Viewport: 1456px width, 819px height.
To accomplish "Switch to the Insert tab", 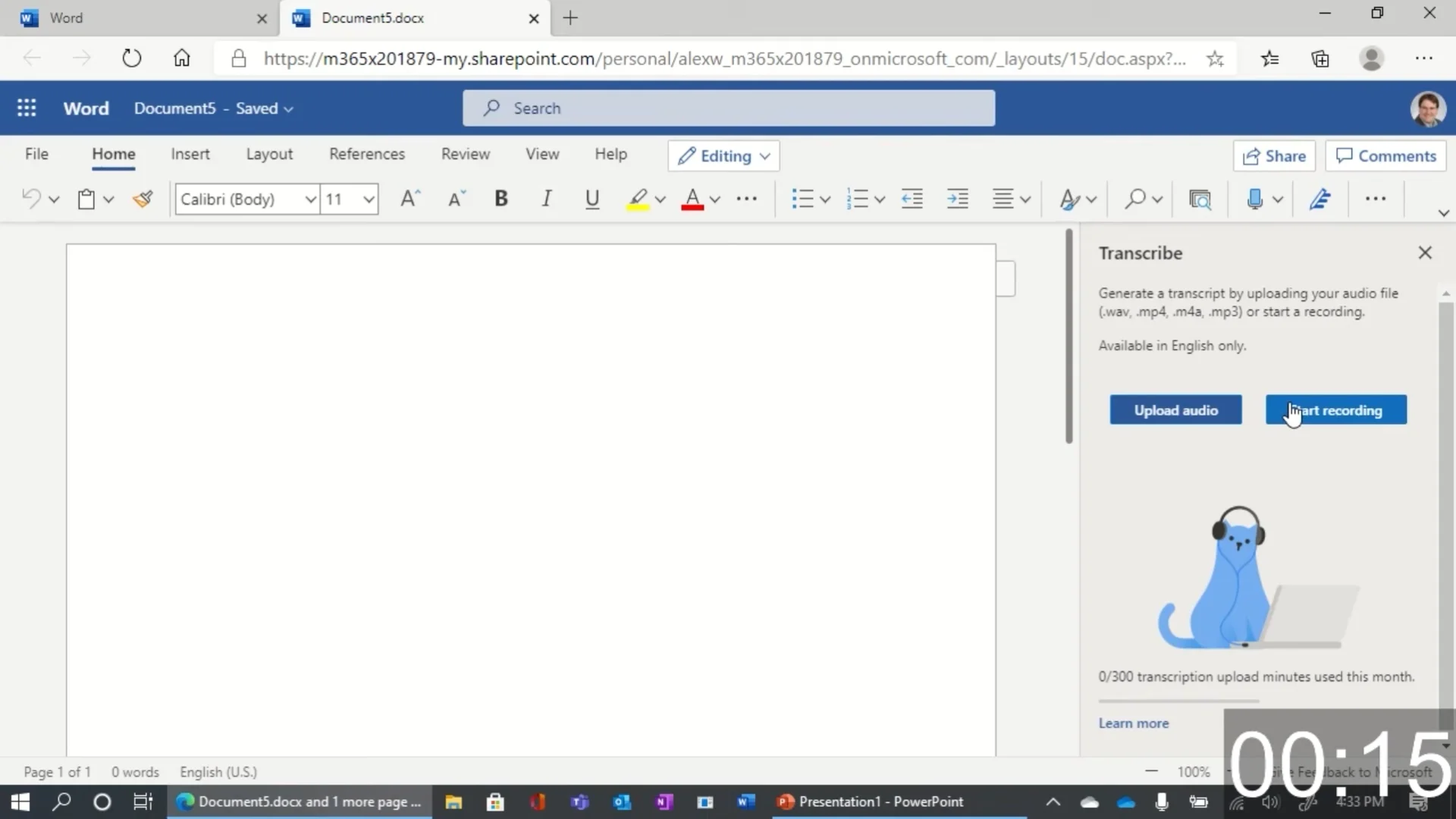I will 190,154.
